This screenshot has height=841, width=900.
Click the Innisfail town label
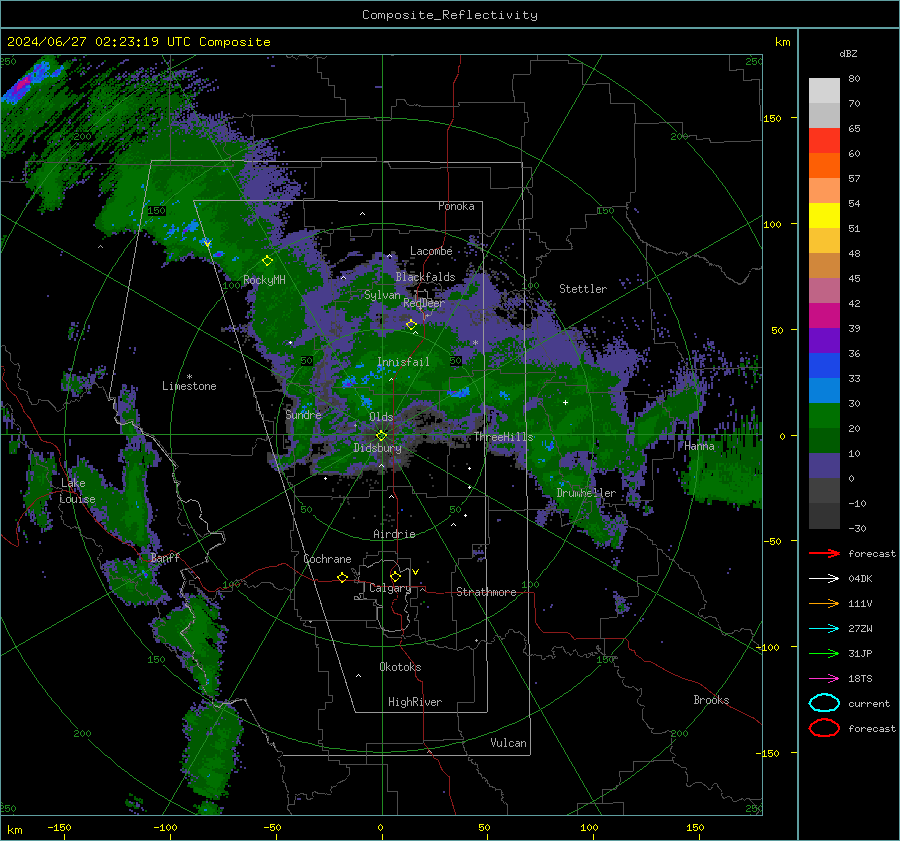tap(403, 362)
